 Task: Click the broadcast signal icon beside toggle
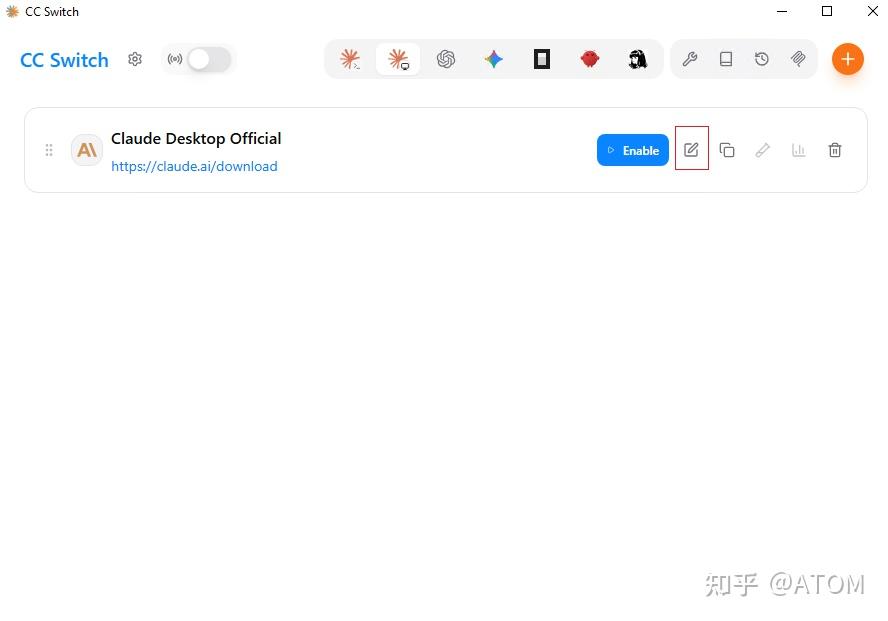pyautogui.click(x=175, y=59)
